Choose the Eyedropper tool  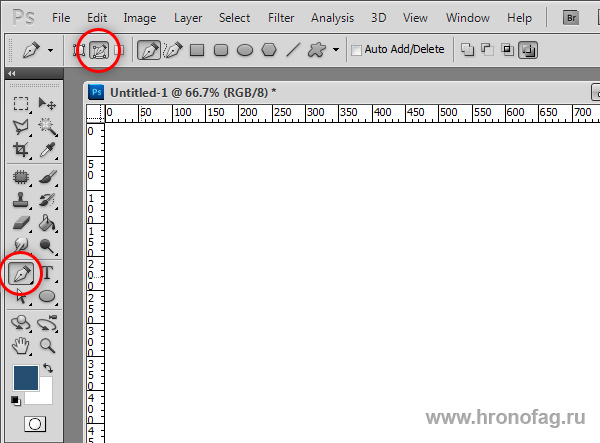(47, 151)
